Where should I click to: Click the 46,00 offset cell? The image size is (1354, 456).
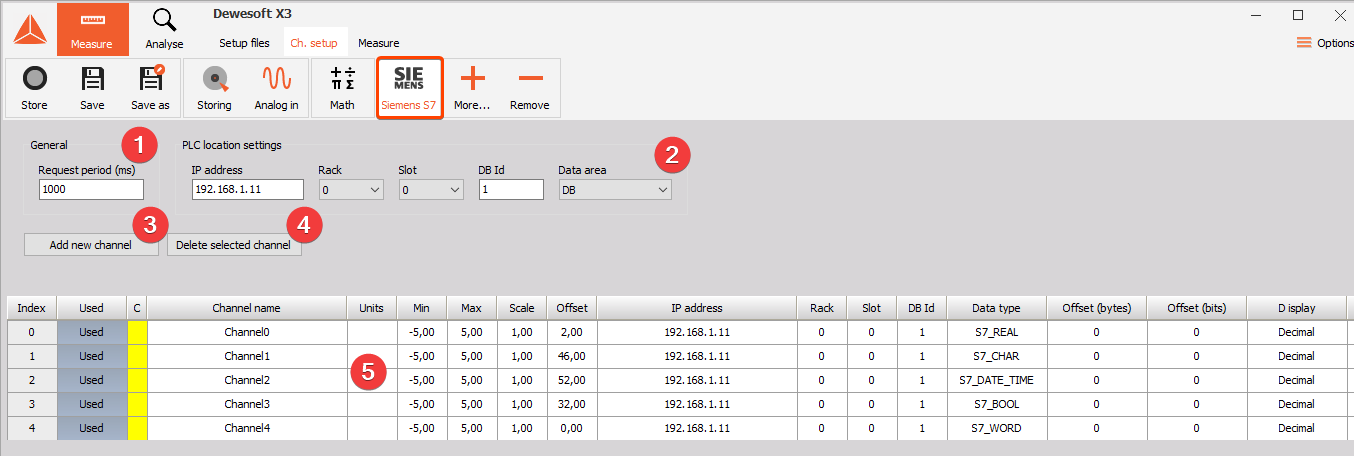(572, 356)
